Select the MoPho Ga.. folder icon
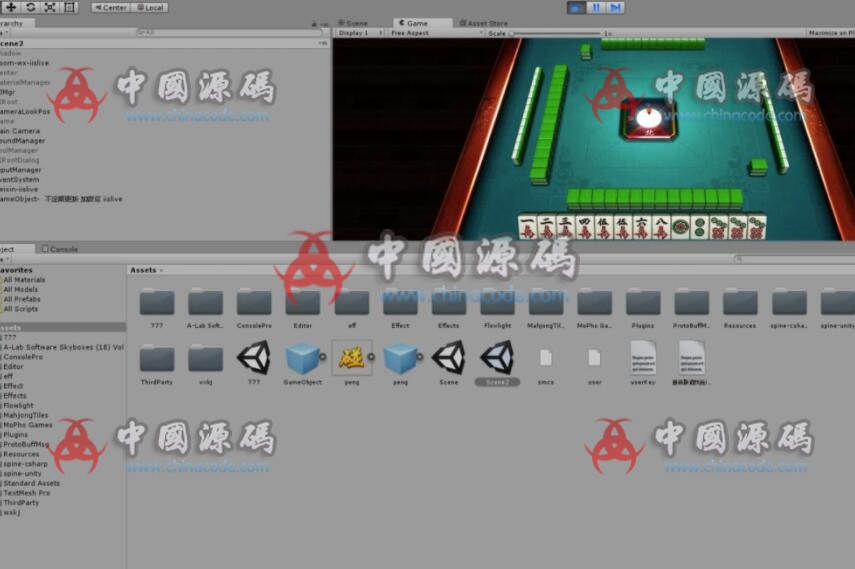Viewport: 855px width, 569px height. click(595, 303)
